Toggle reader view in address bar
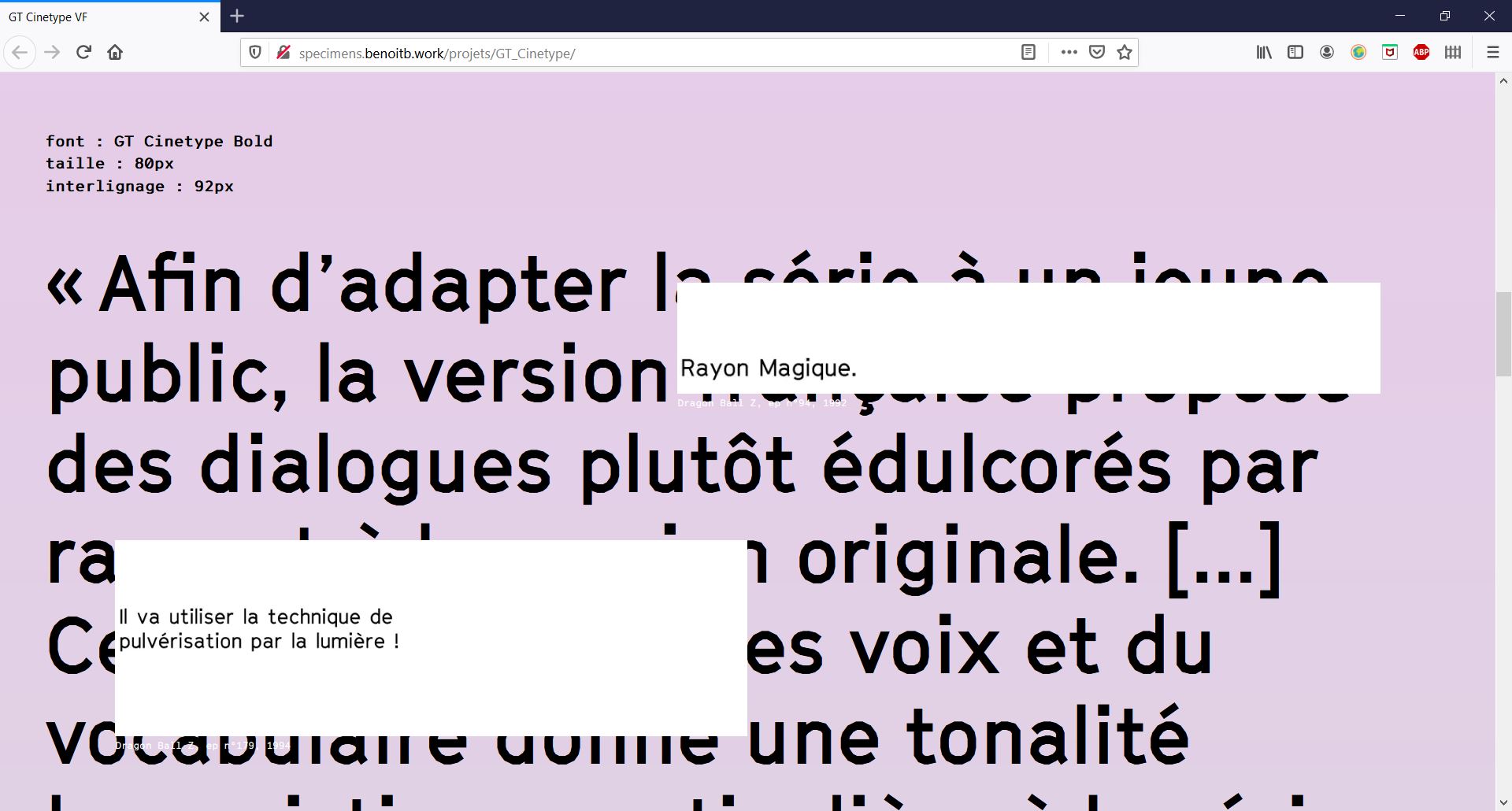Viewport: 1512px width, 811px height. [1028, 53]
